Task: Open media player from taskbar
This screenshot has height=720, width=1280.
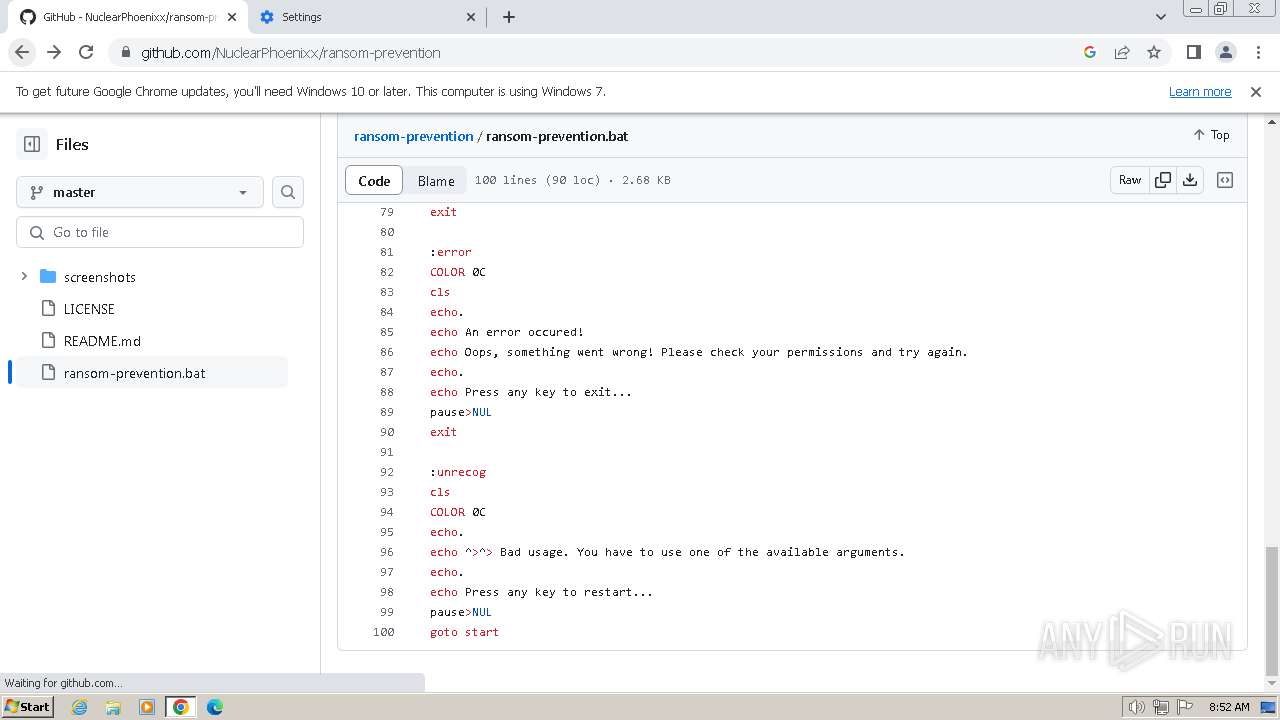Action: [147, 707]
